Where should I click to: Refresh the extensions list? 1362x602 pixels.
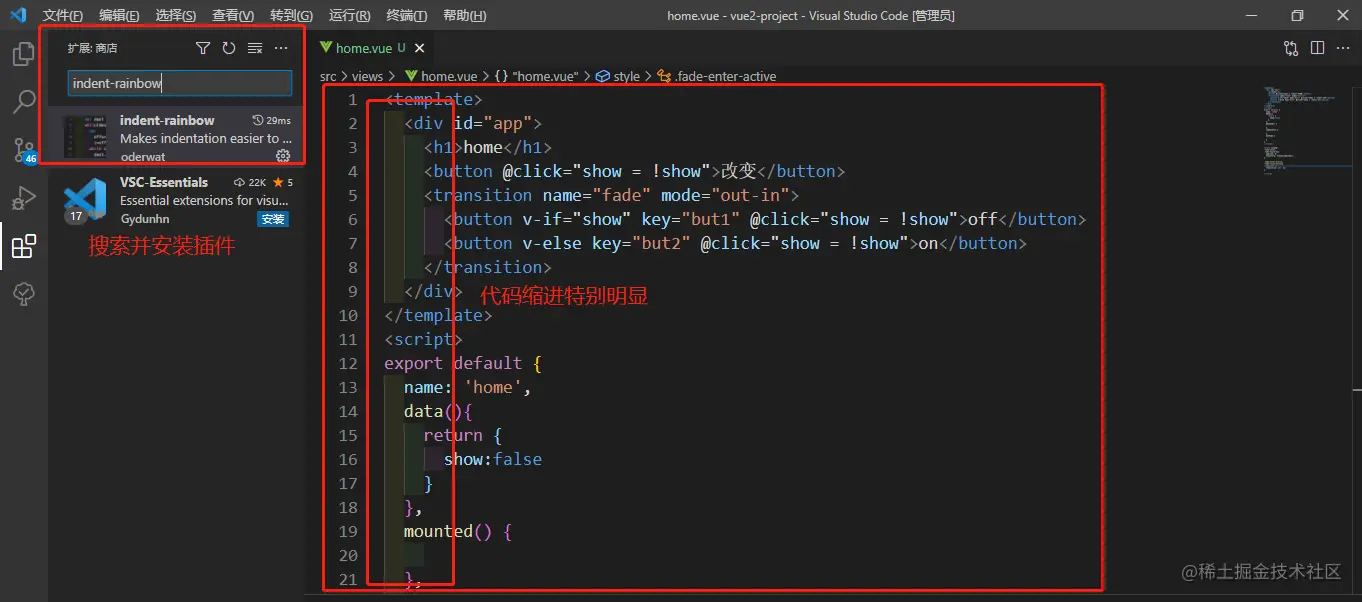coord(229,48)
